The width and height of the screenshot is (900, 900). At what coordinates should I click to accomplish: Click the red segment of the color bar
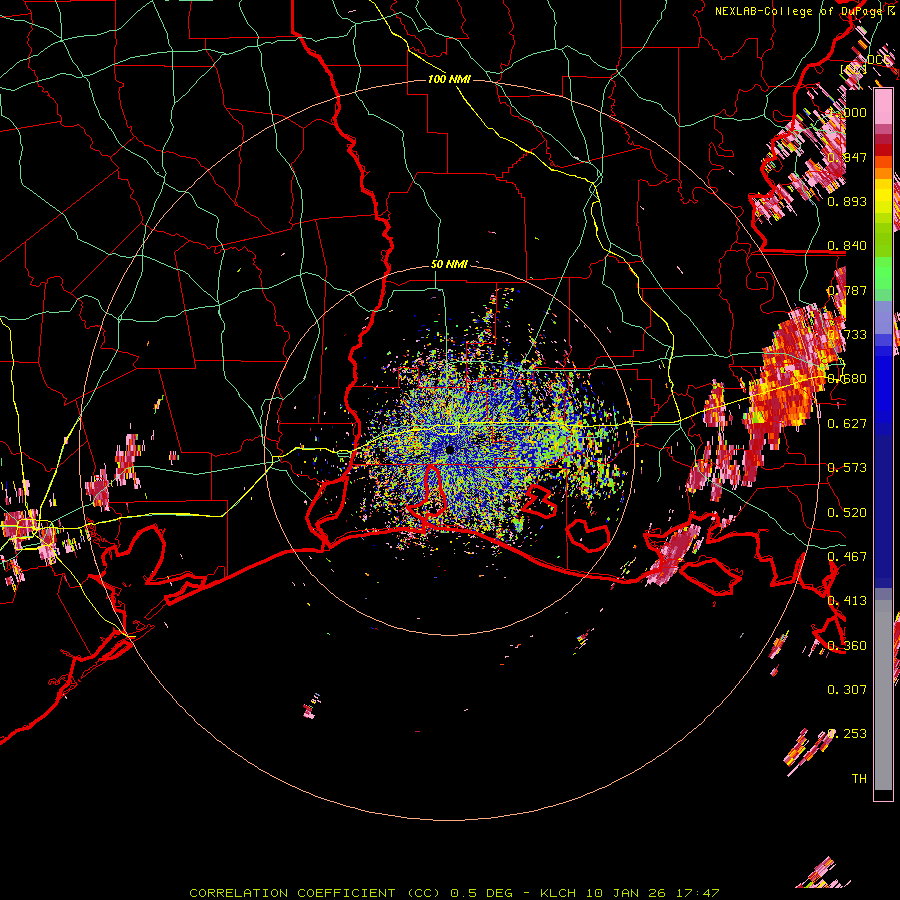point(883,150)
